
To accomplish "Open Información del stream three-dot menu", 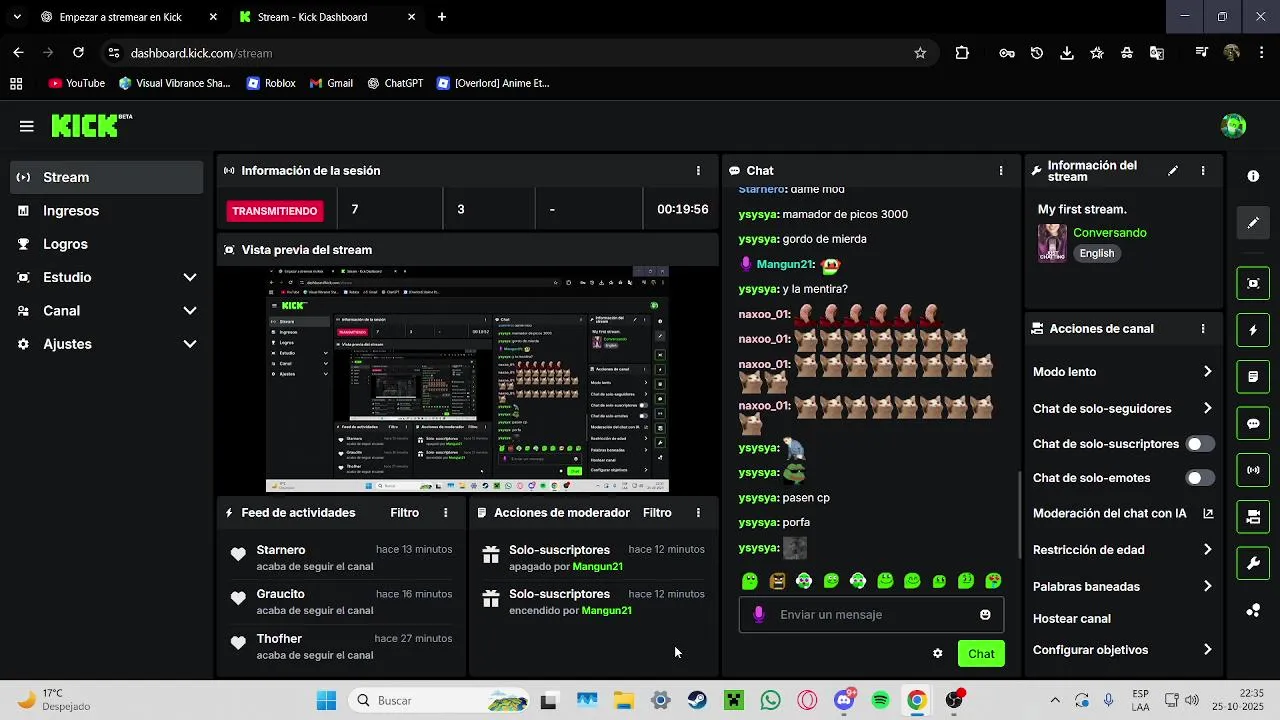I will click(x=1203, y=171).
